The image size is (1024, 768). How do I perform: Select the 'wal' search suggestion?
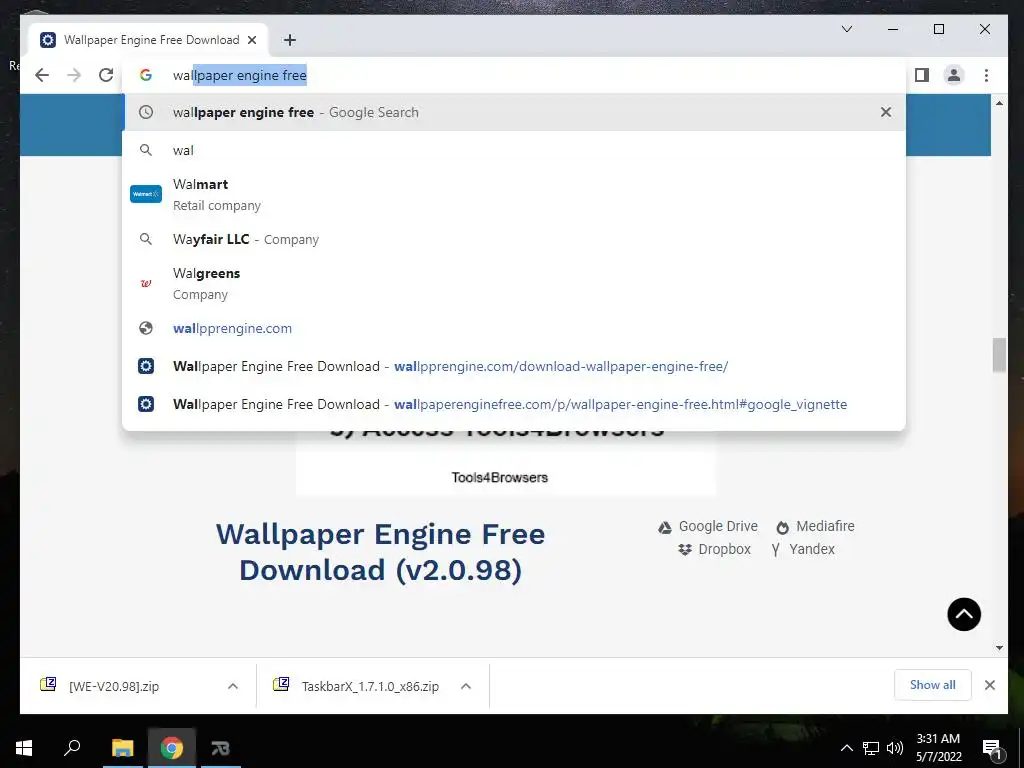(x=514, y=150)
